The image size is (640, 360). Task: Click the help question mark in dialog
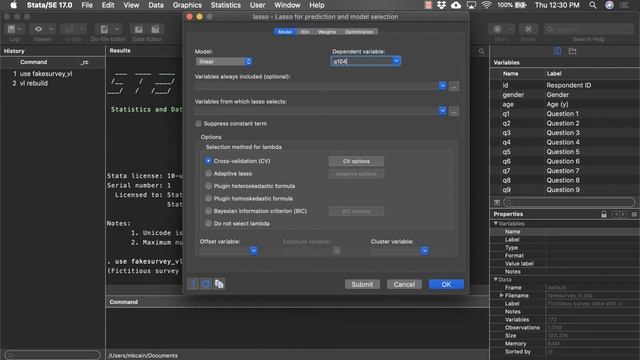[x=193, y=284]
